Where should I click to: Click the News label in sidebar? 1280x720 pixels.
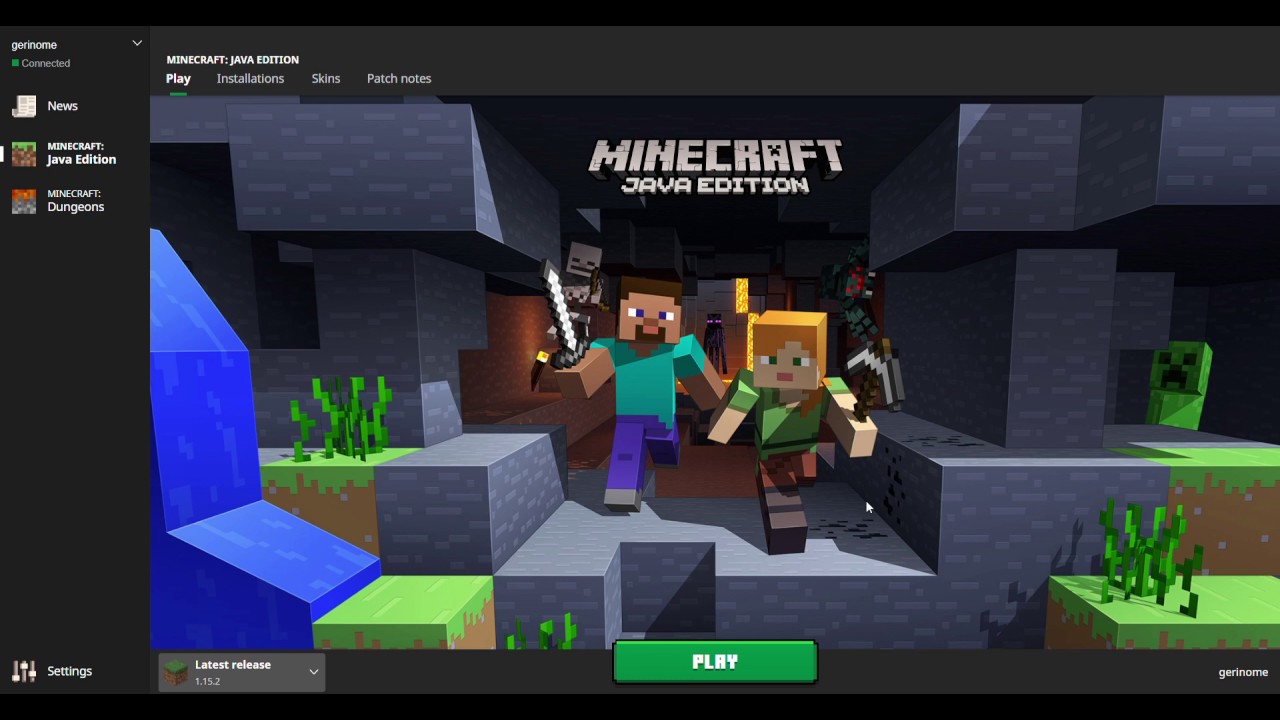click(x=62, y=106)
